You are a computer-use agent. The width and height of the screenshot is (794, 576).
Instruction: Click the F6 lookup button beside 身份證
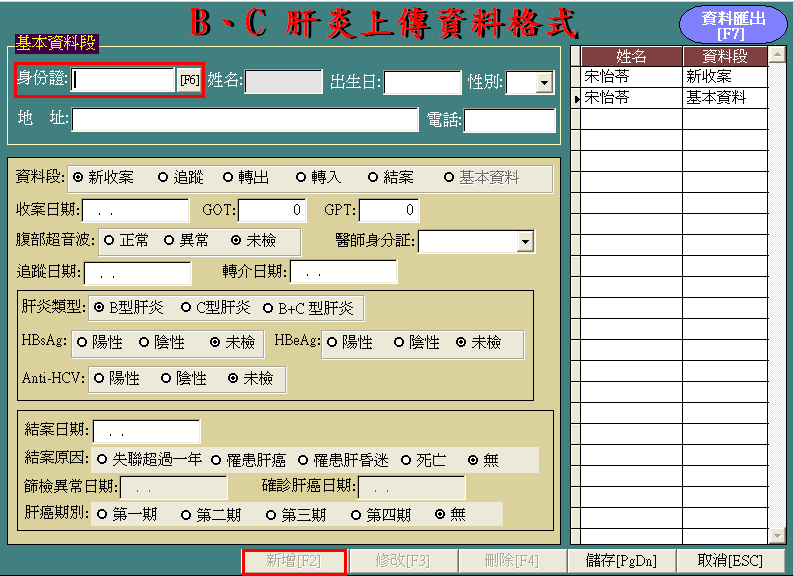[x=189, y=81]
